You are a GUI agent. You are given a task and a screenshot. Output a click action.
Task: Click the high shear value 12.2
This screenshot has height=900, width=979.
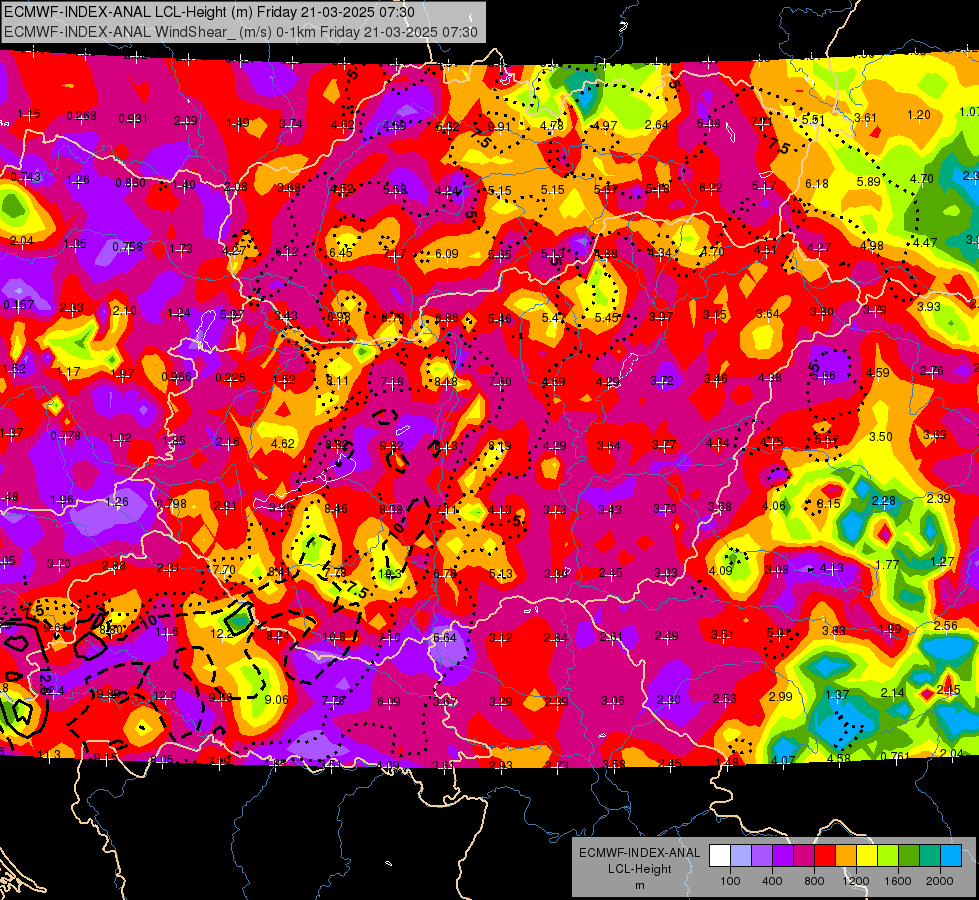[221, 633]
